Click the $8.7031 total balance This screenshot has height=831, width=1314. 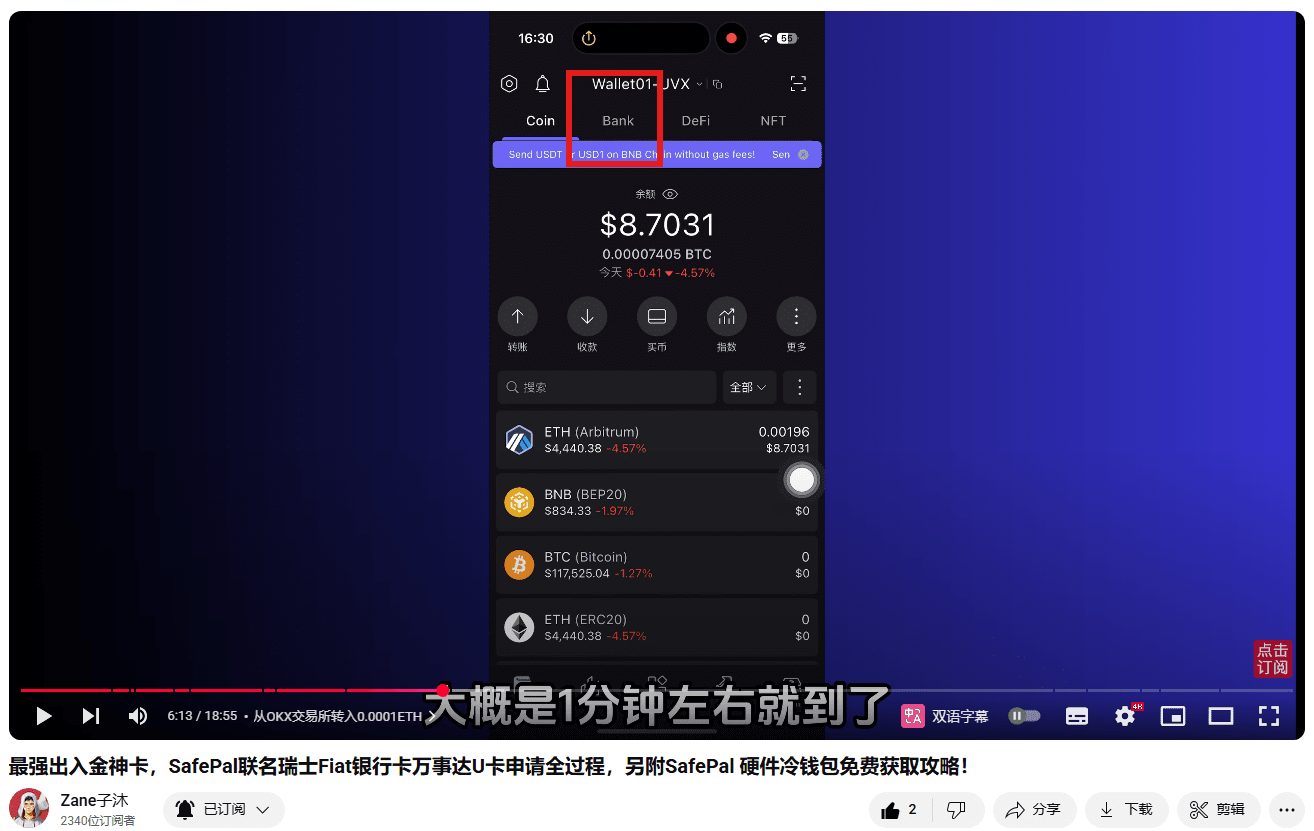[657, 224]
